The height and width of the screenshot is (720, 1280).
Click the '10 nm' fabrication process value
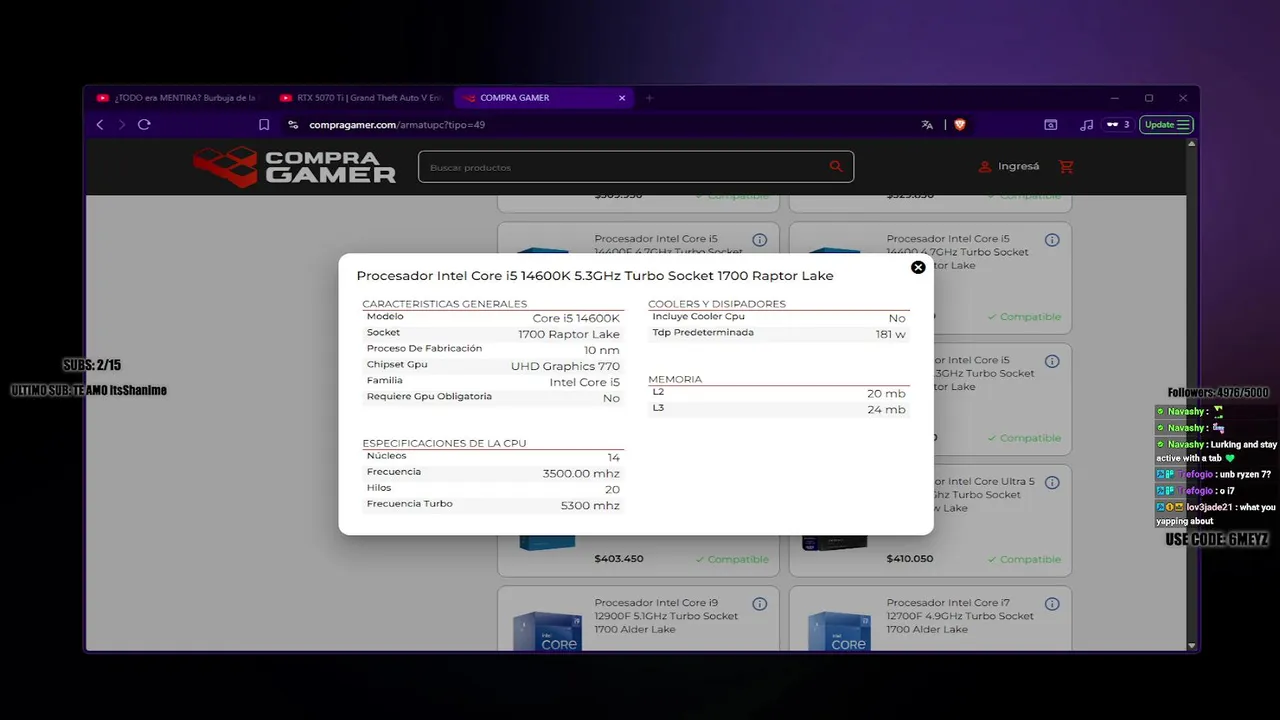tap(602, 350)
